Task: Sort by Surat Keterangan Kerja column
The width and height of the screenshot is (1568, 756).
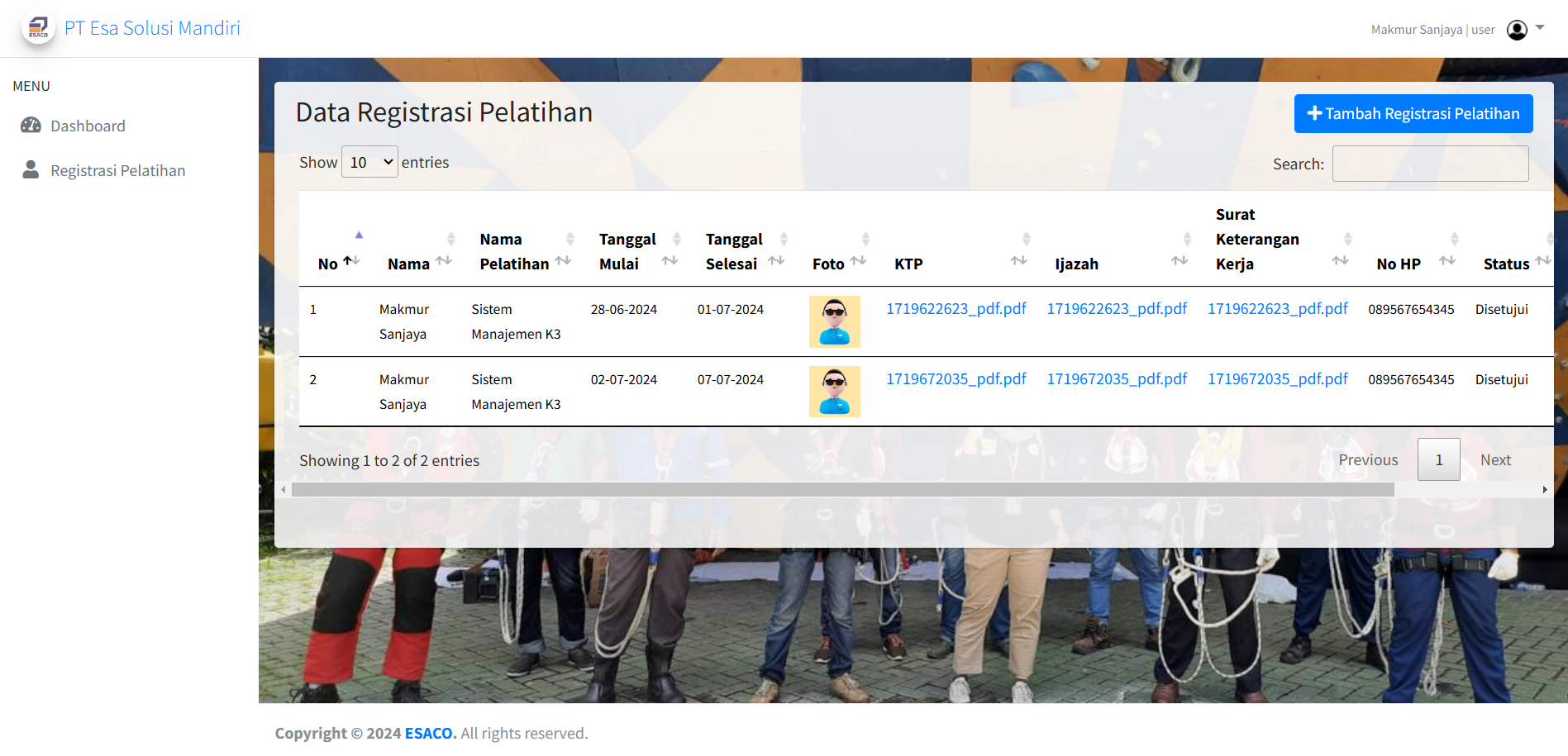Action: pos(1280,239)
